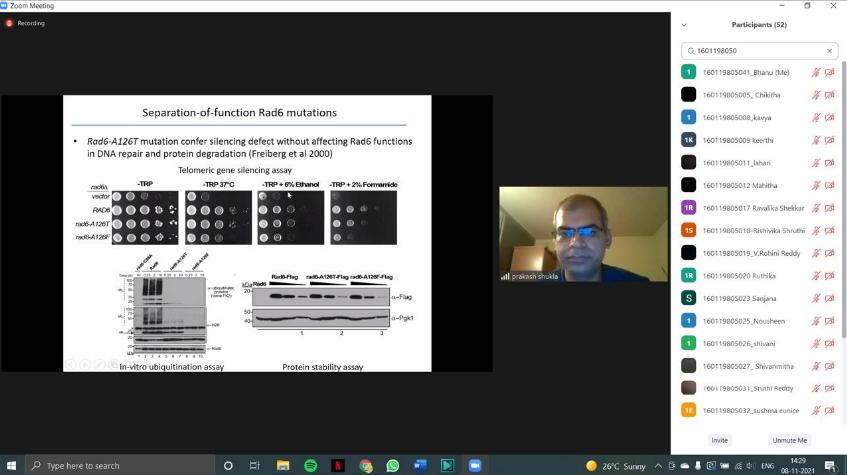
Task: Click video-off icon for V.Rohini Reddy
Action: [x=830, y=253]
